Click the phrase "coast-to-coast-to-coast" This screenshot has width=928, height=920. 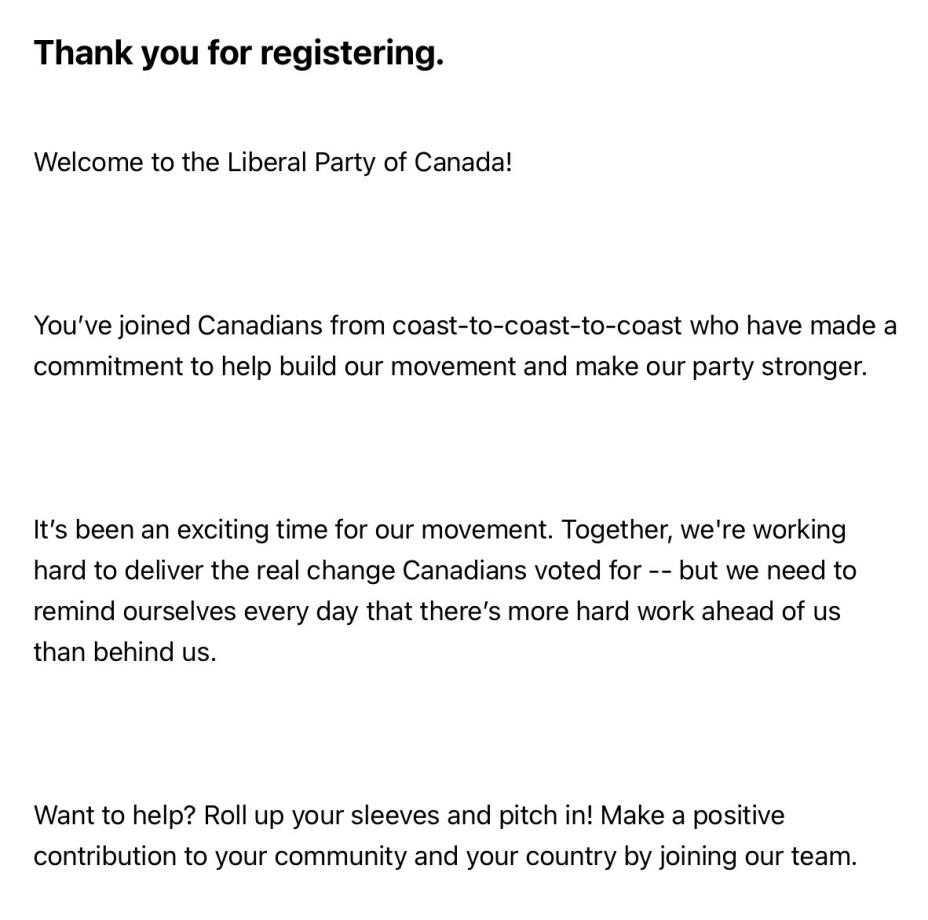(537, 326)
